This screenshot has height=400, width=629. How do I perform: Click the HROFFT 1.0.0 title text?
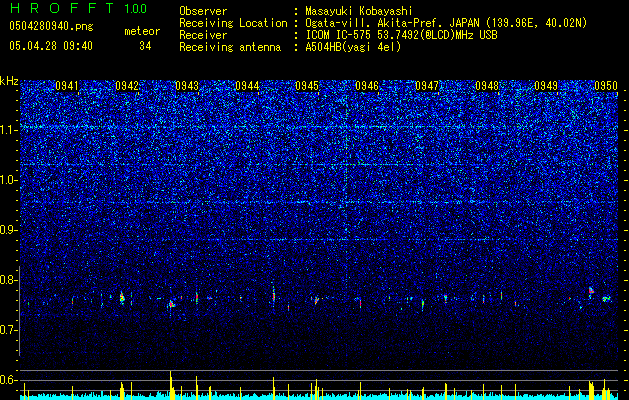79,8
